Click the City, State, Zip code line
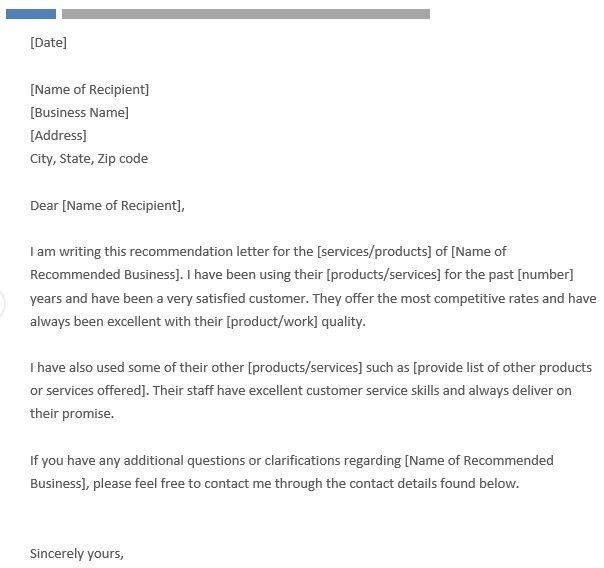Image resolution: width=604 pixels, height=568 pixels. click(89, 159)
